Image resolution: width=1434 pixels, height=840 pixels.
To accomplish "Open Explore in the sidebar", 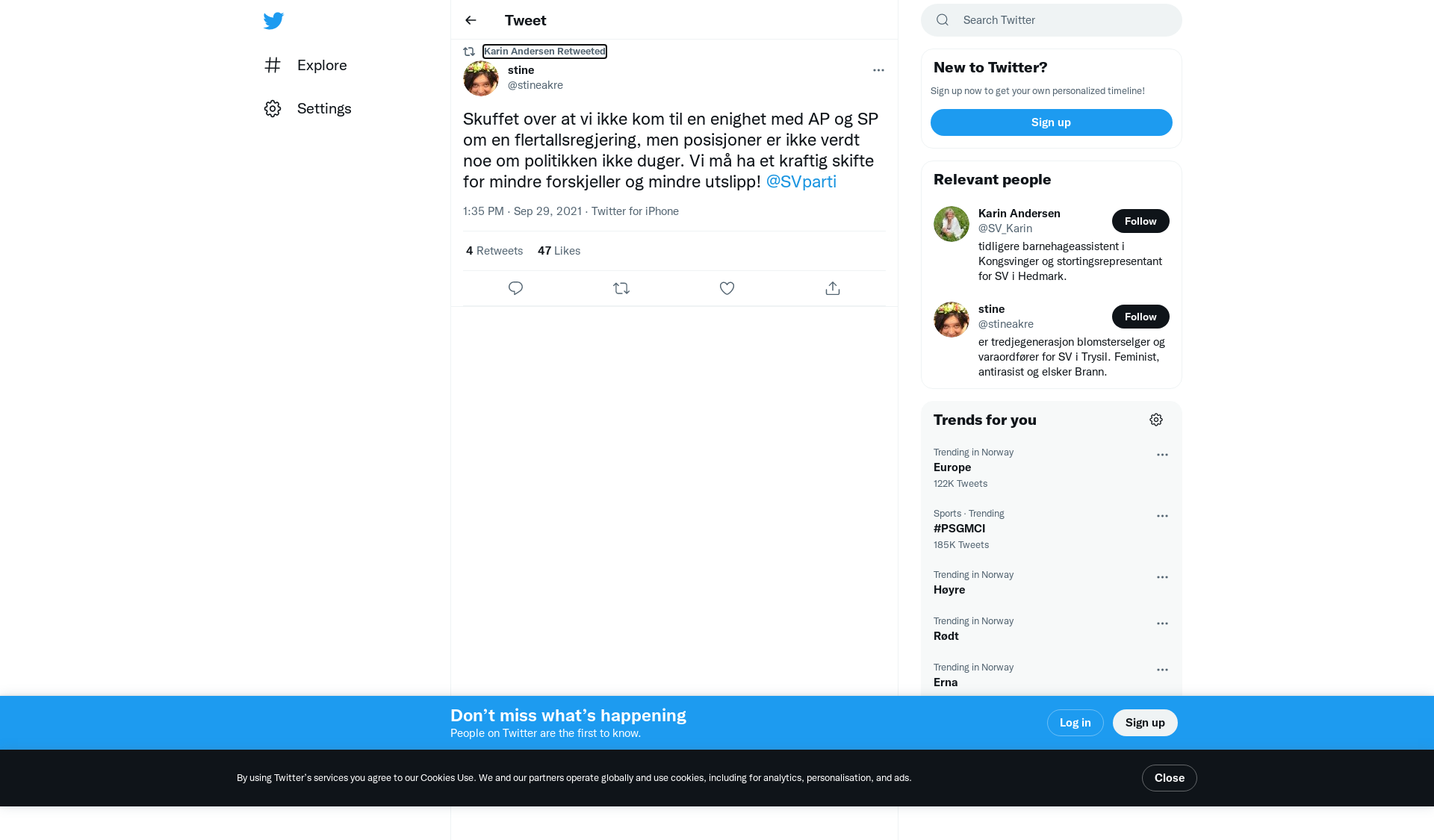I will pyautogui.click(x=305, y=65).
